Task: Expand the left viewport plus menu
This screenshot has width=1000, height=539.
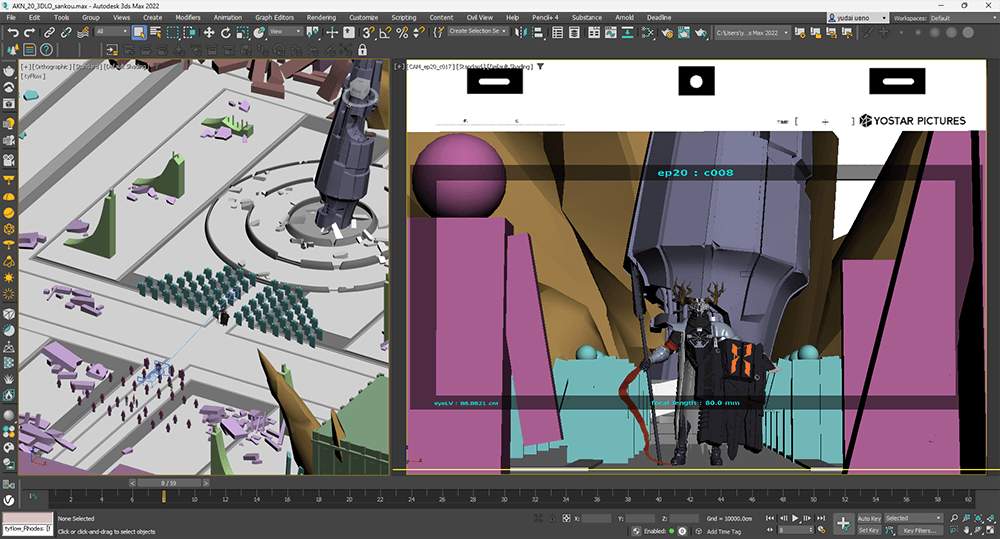Action: tap(25, 66)
